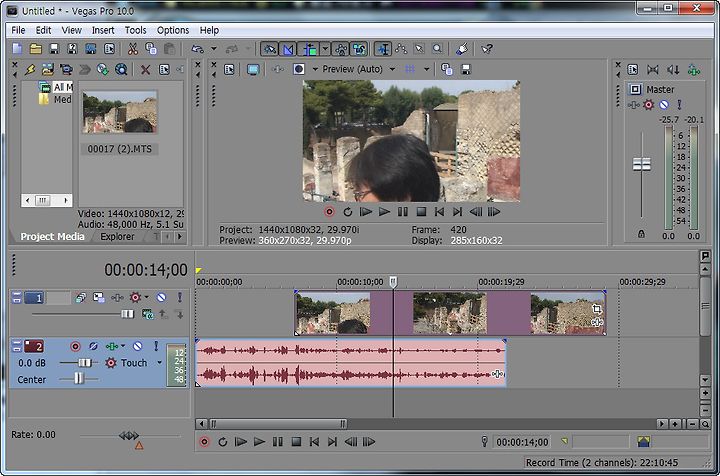Viewport: 720px width, 476px height.
Task: Click Get Media from the Web icon
Action: click(x=121, y=69)
